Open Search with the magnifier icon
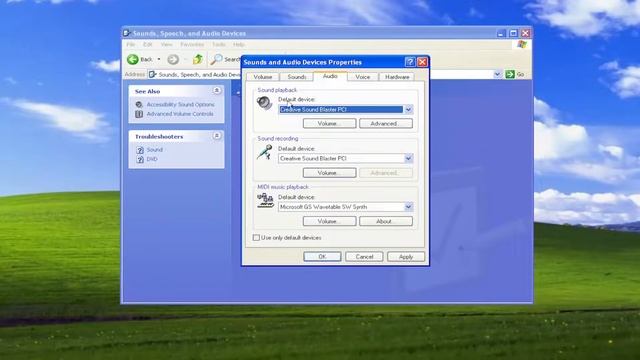The width and height of the screenshot is (640, 360). [217, 60]
